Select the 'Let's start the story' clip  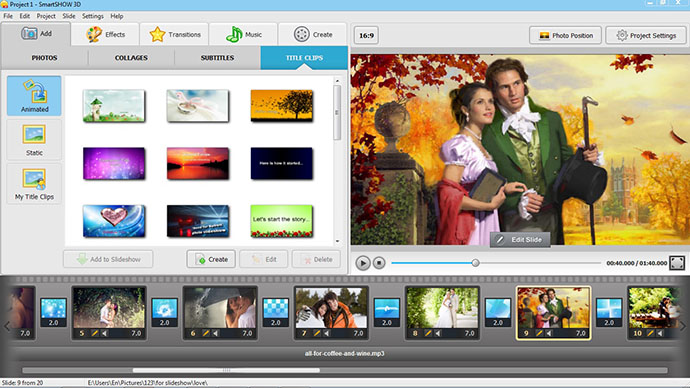282,221
